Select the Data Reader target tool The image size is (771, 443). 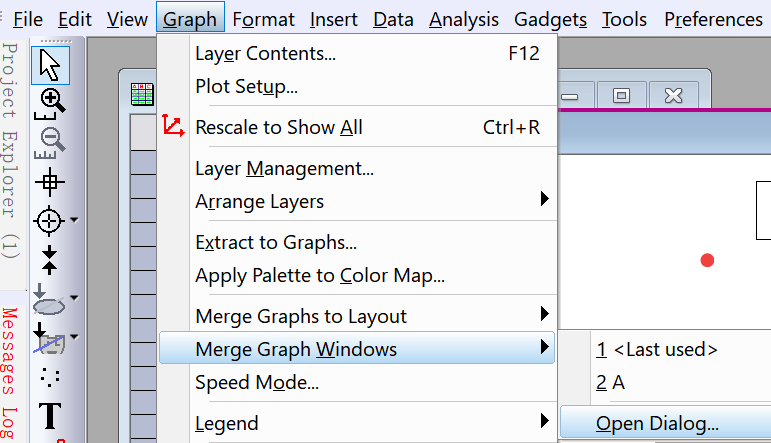click(48, 220)
